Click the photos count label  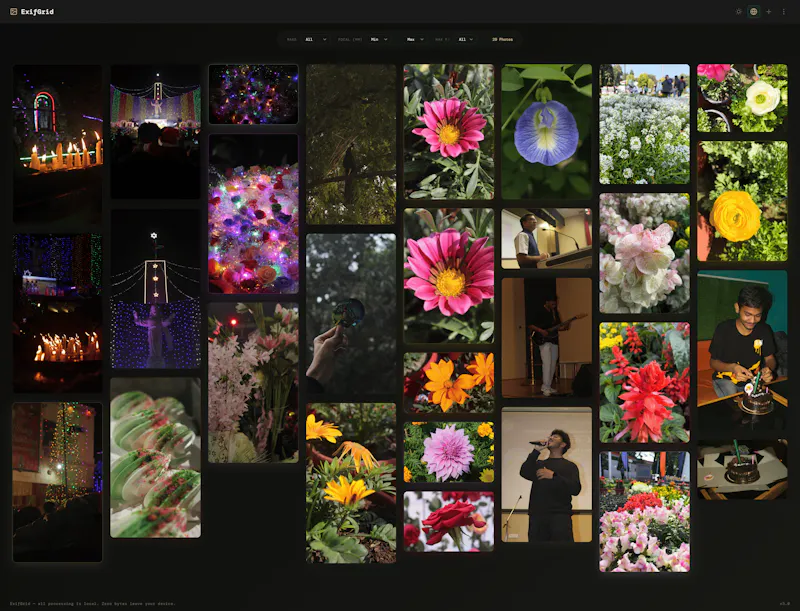pos(503,39)
